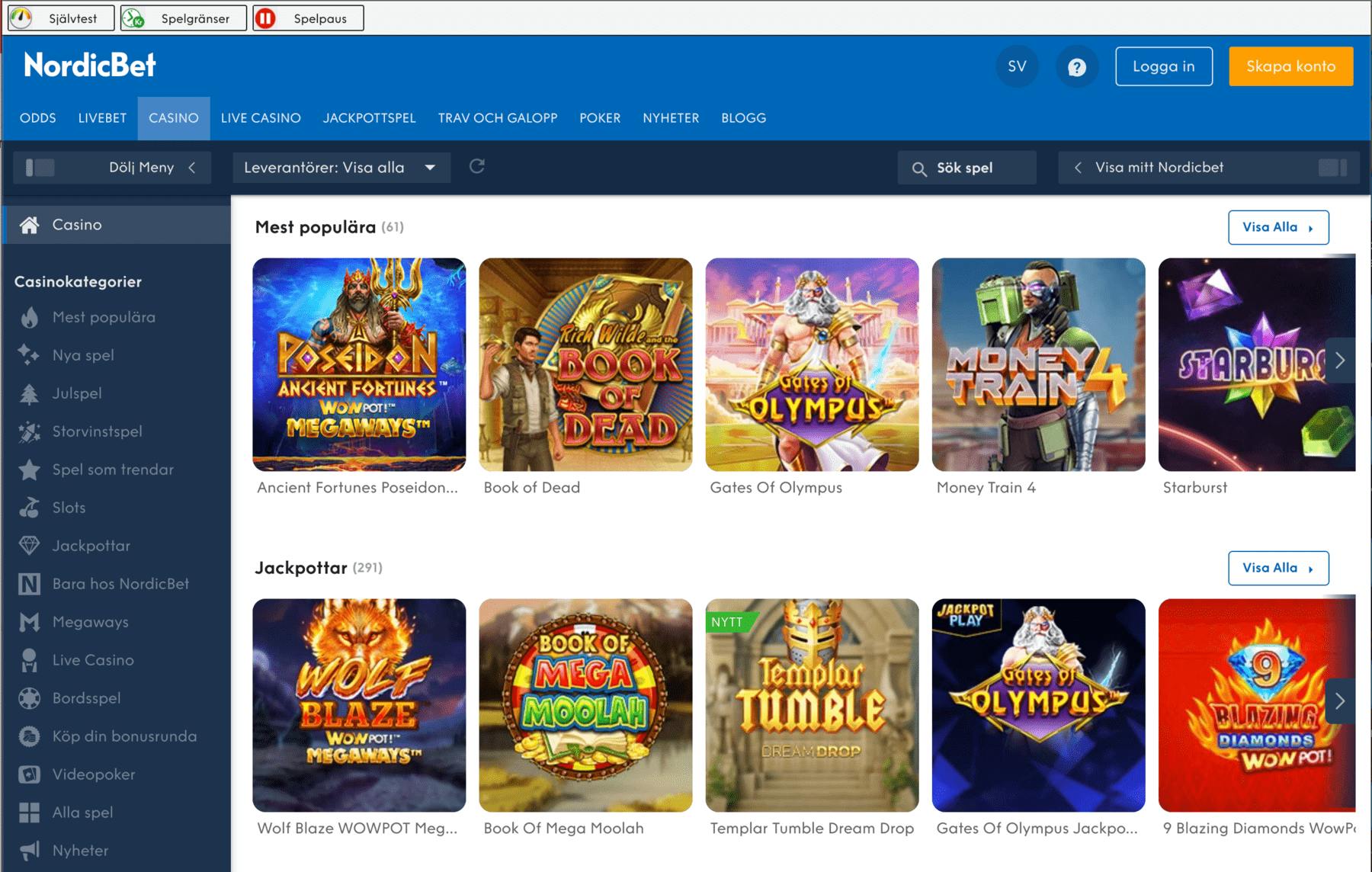This screenshot has height=872, width=1372.
Task: Open the JACKPOTTSPEL tab
Action: [370, 118]
